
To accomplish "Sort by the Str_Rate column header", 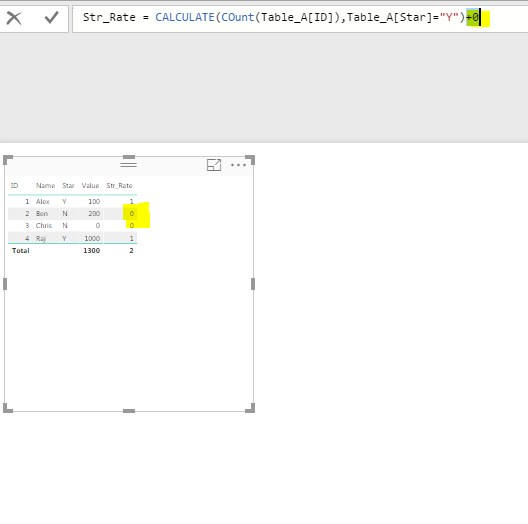I will (x=119, y=186).
